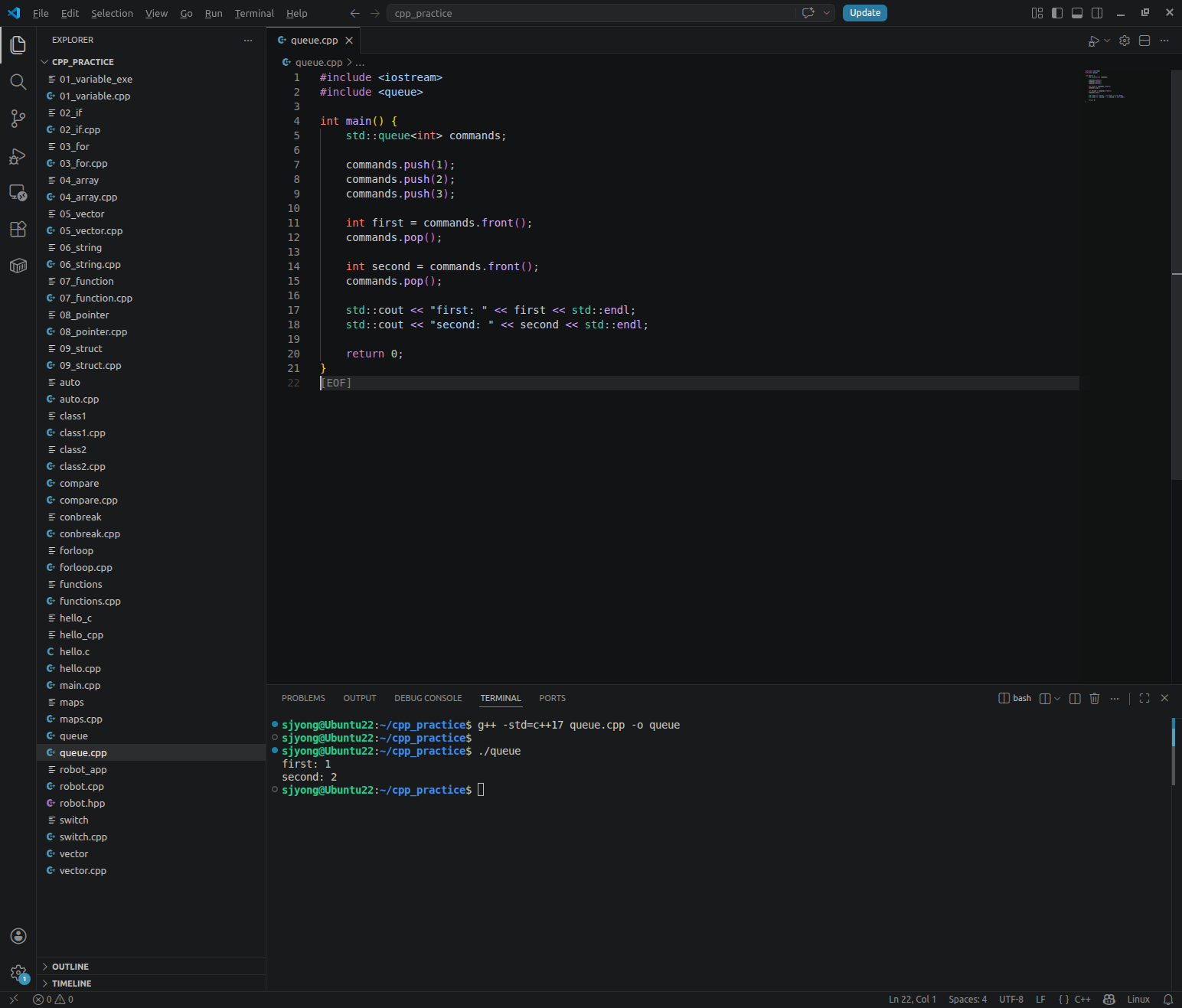This screenshot has height=1008, width=1182.
Task: Show errors and warnings count
Action: pos(54,1000)
